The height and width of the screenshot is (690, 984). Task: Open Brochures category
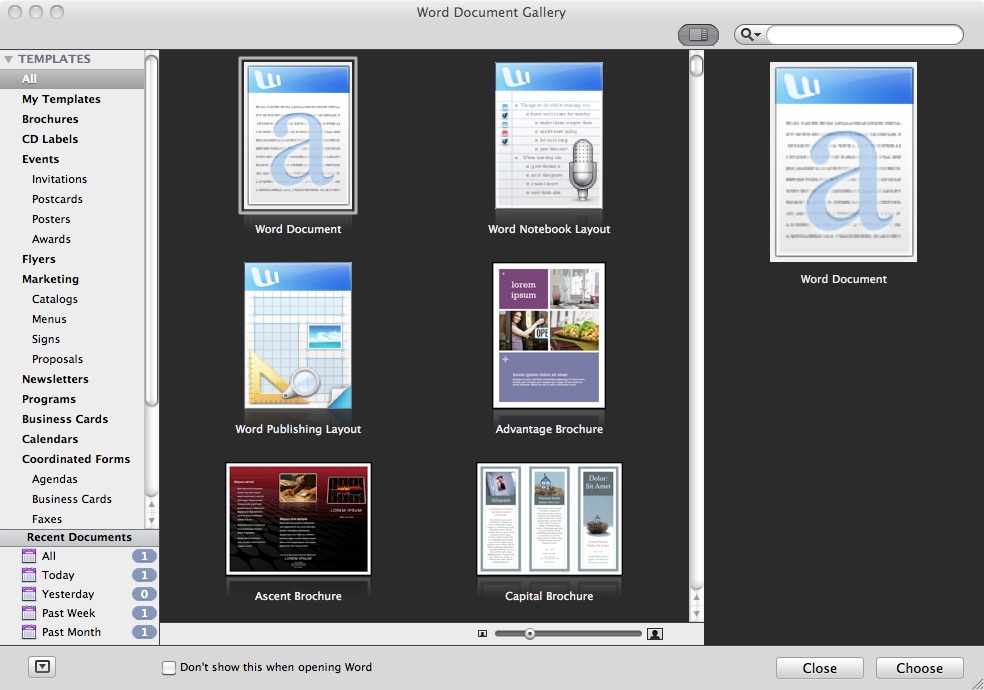(x=50, y=119)
